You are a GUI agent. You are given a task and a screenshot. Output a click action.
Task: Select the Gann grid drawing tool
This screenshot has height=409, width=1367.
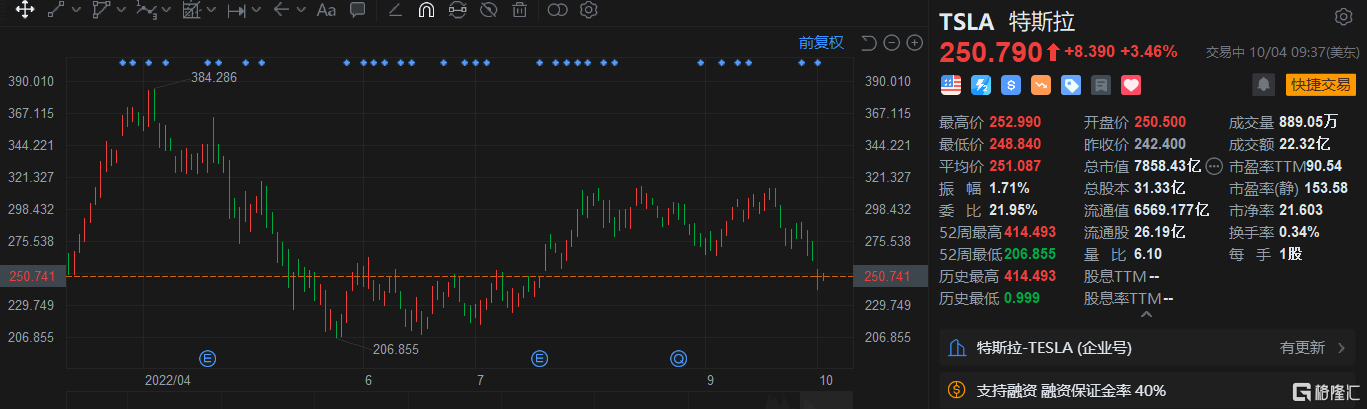coord(192,11)
